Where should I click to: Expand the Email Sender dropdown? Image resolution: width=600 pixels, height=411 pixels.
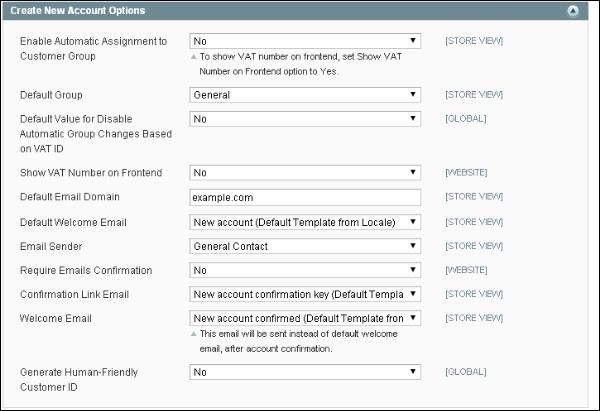pos(305,246)
